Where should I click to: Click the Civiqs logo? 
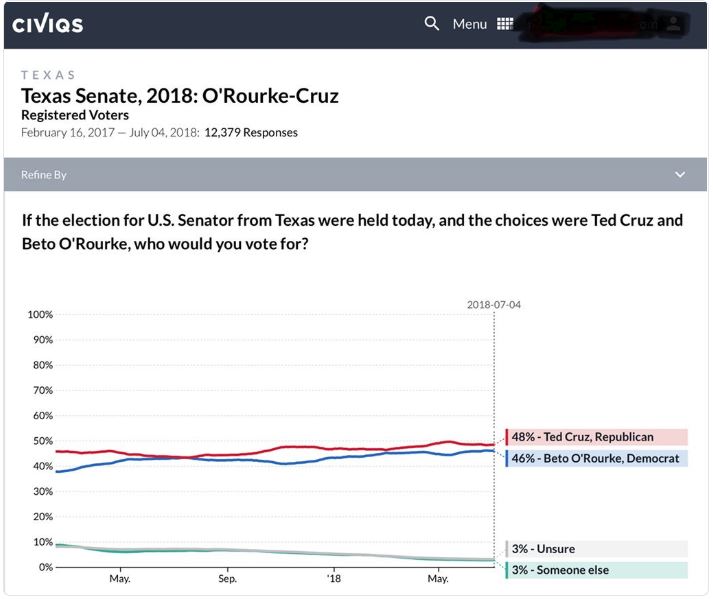pyautogui.click(x=47, y=23)
